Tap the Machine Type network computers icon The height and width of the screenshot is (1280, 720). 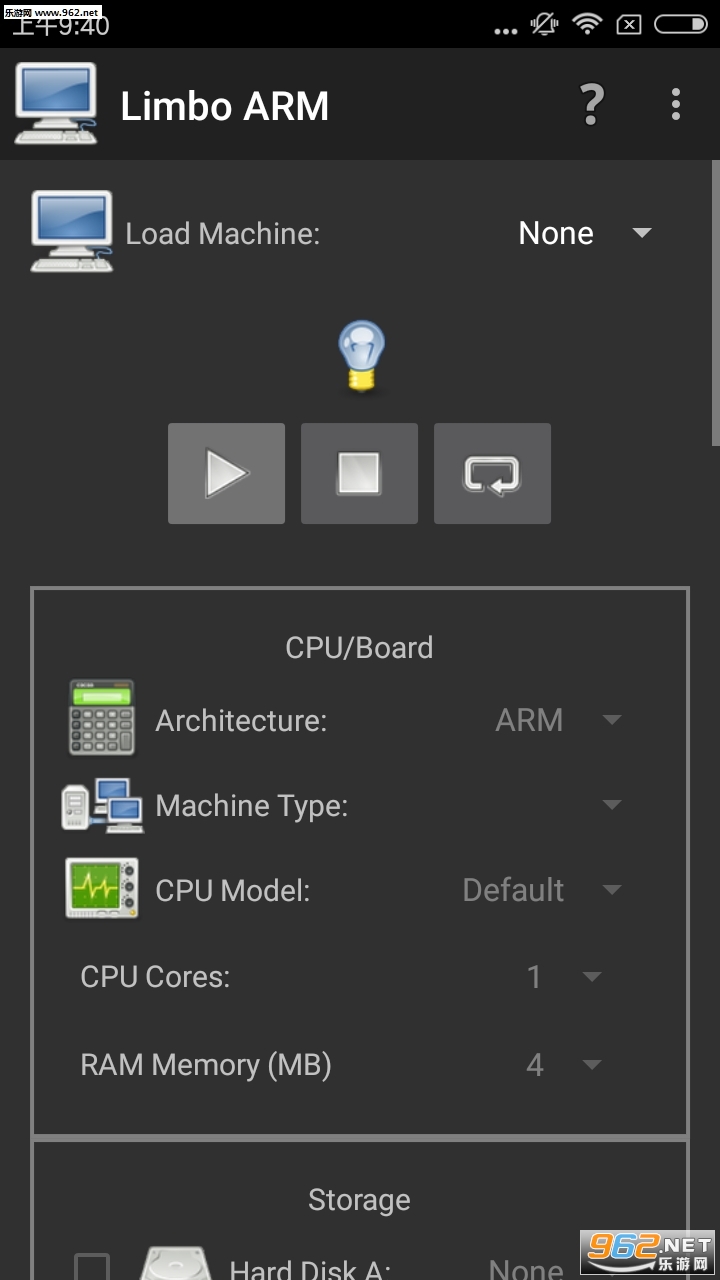click(102, 805)
